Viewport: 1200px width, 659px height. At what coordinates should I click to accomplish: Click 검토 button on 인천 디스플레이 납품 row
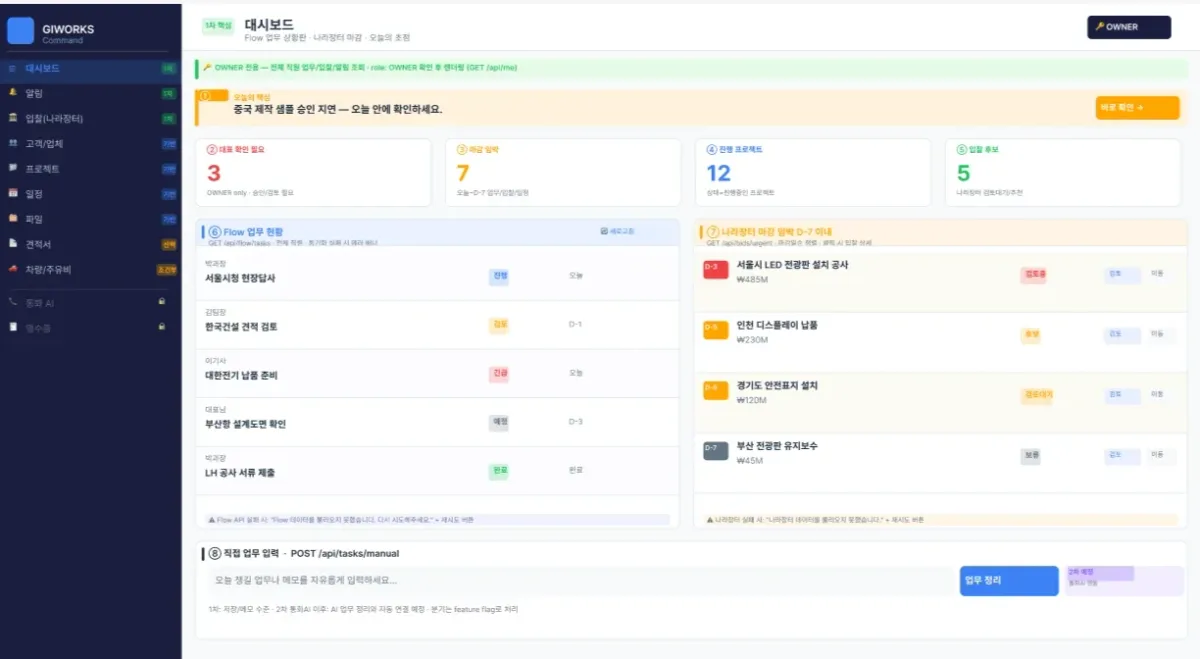point(1121,334)
